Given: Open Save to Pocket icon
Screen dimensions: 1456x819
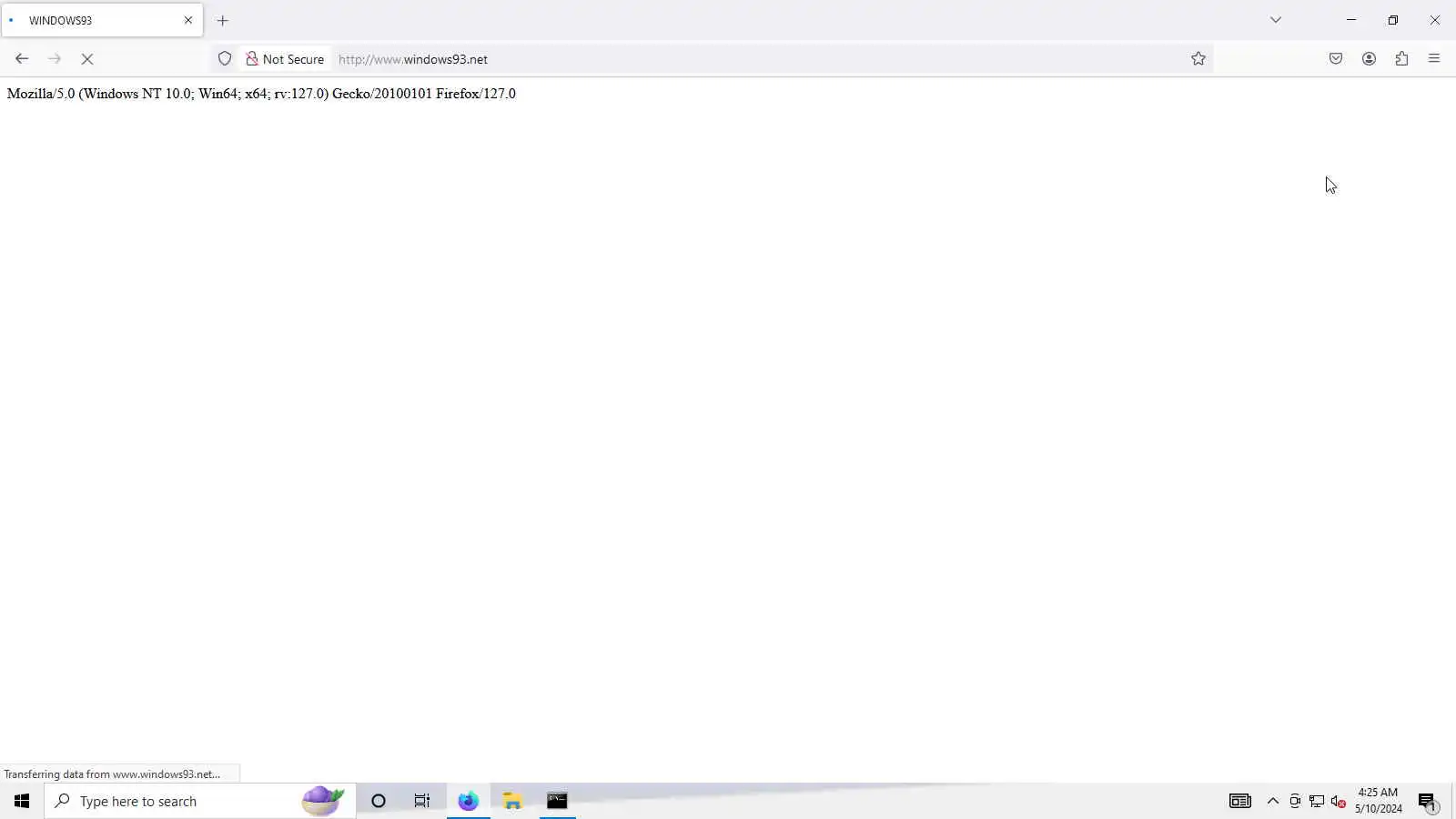Looking at the screenshot, I should 1336,59.
